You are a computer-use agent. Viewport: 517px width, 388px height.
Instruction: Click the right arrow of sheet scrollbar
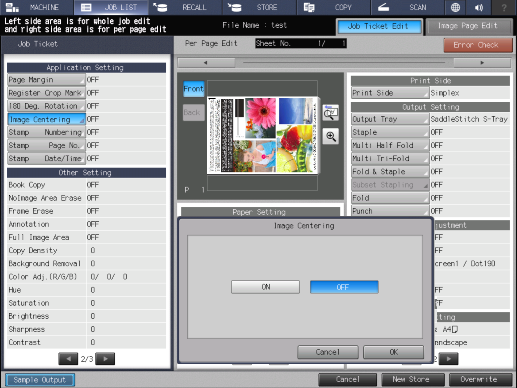(x=482, y=63)
